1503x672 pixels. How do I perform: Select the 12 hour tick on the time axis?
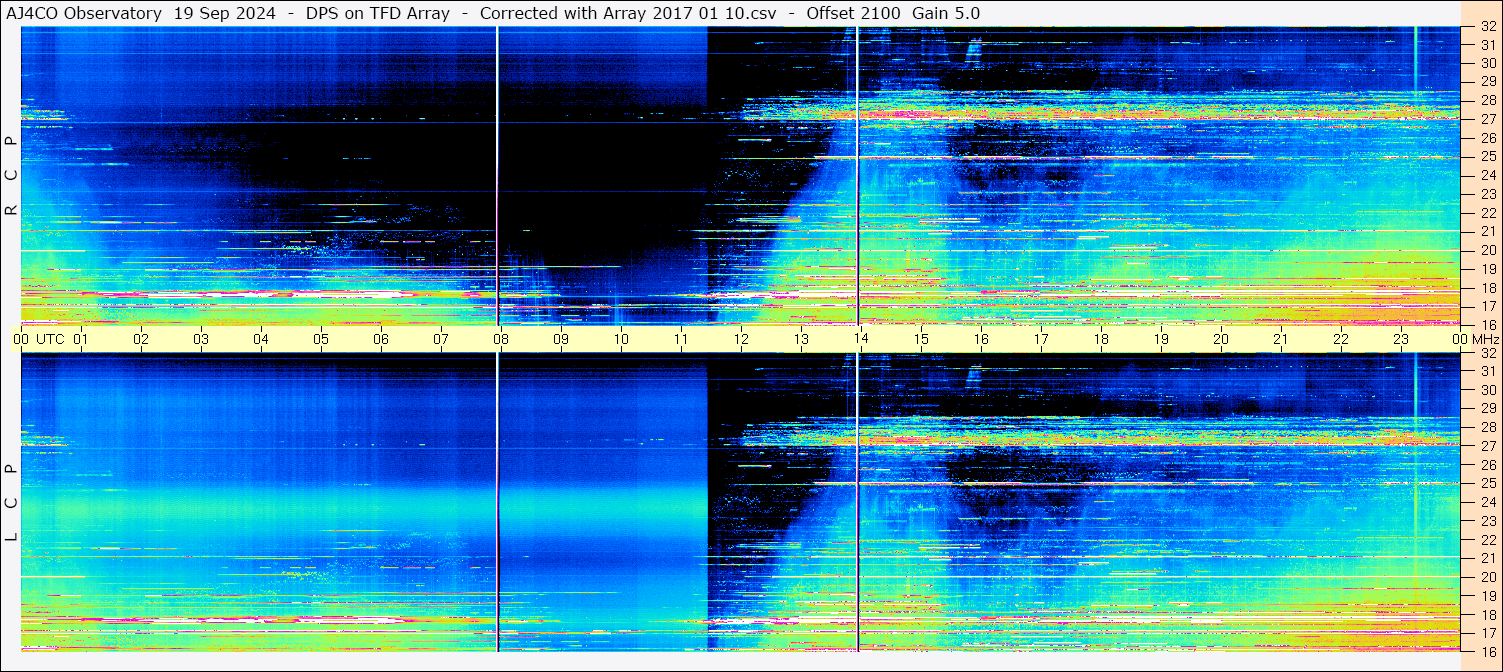click(741, 339)
